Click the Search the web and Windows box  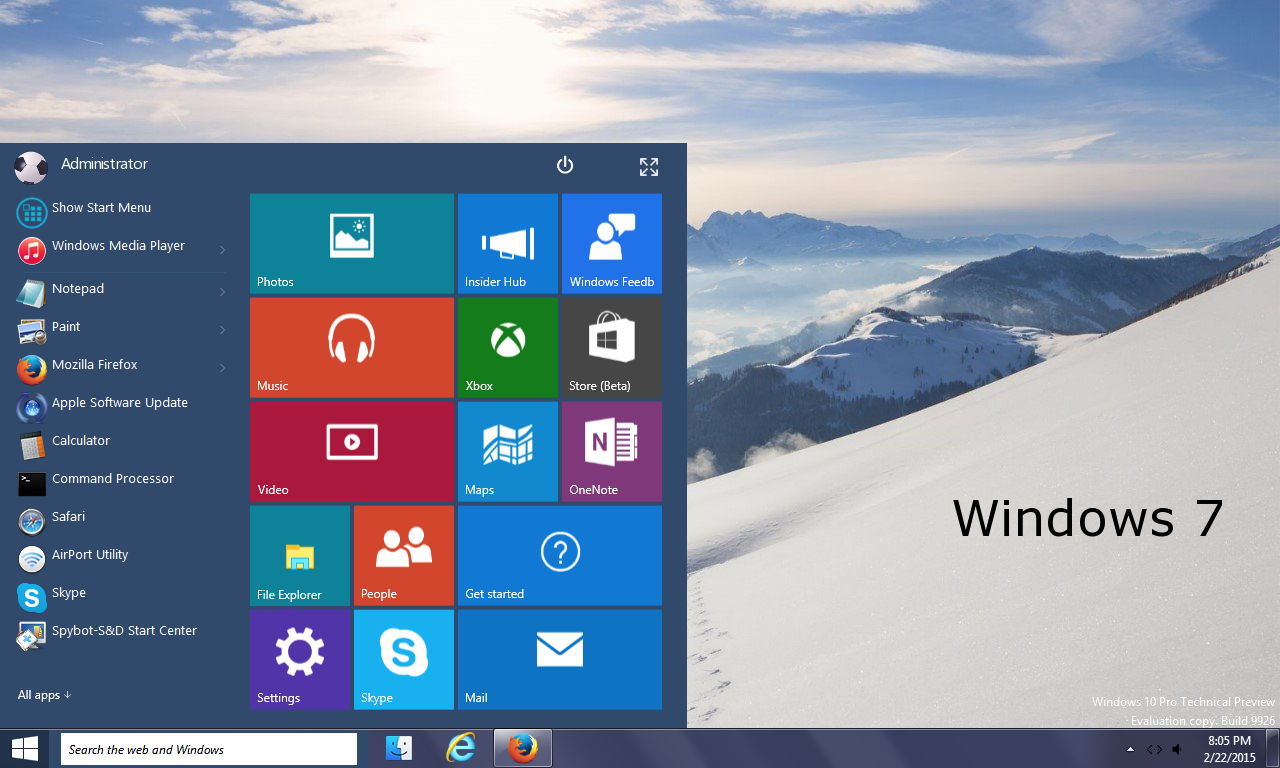click(x=209, y=749)
